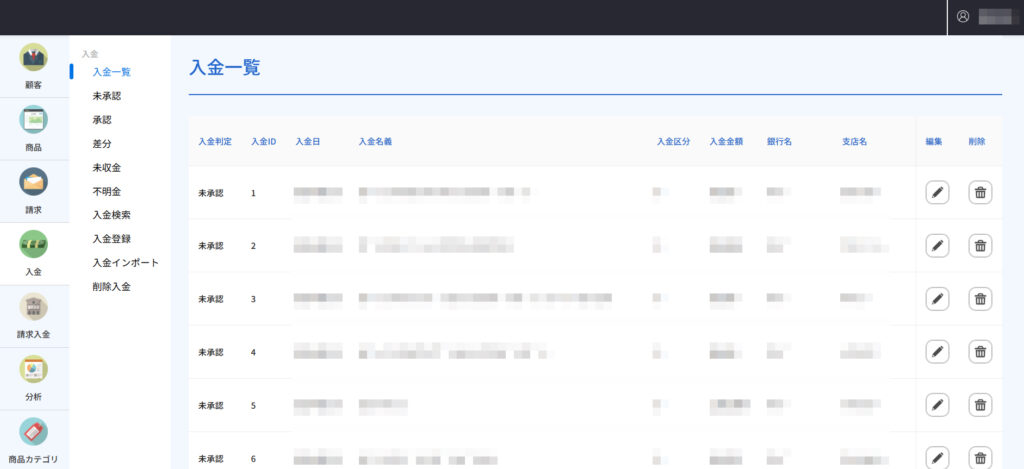Screen dimensions: 1024x469
Task: Click the trash delete icon for 入金ID 2
Action: tap(980, 245)
